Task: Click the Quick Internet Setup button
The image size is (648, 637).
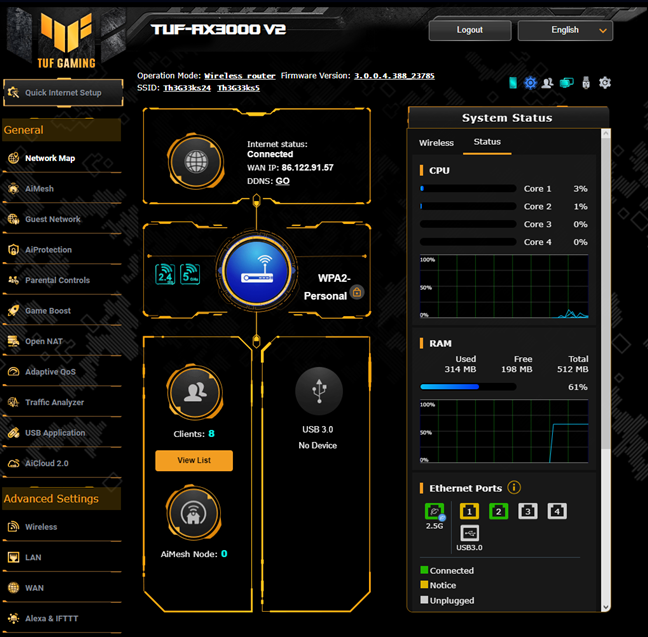Action: pos(63,93)
